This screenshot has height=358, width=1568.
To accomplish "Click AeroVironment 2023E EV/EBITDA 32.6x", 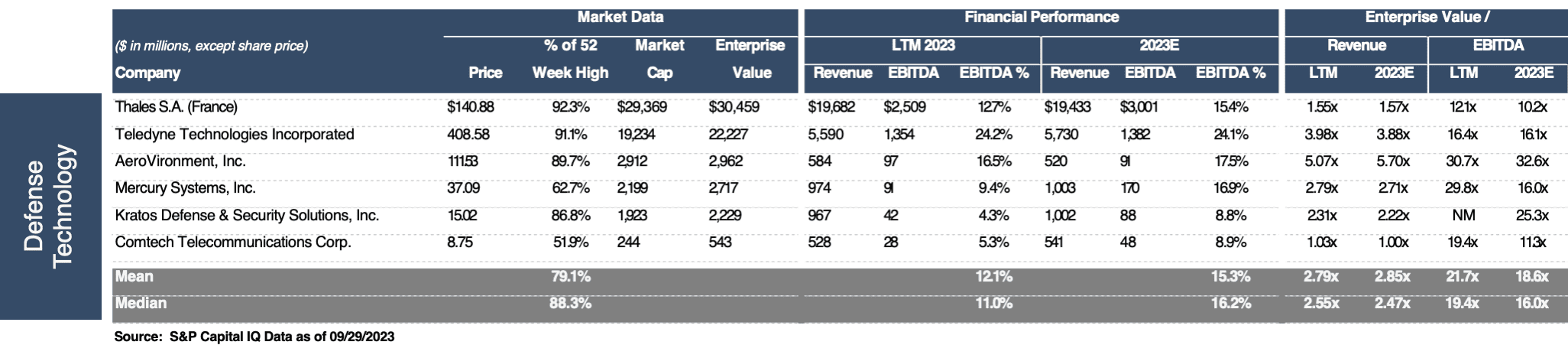I will click(x=1532, y=161).
